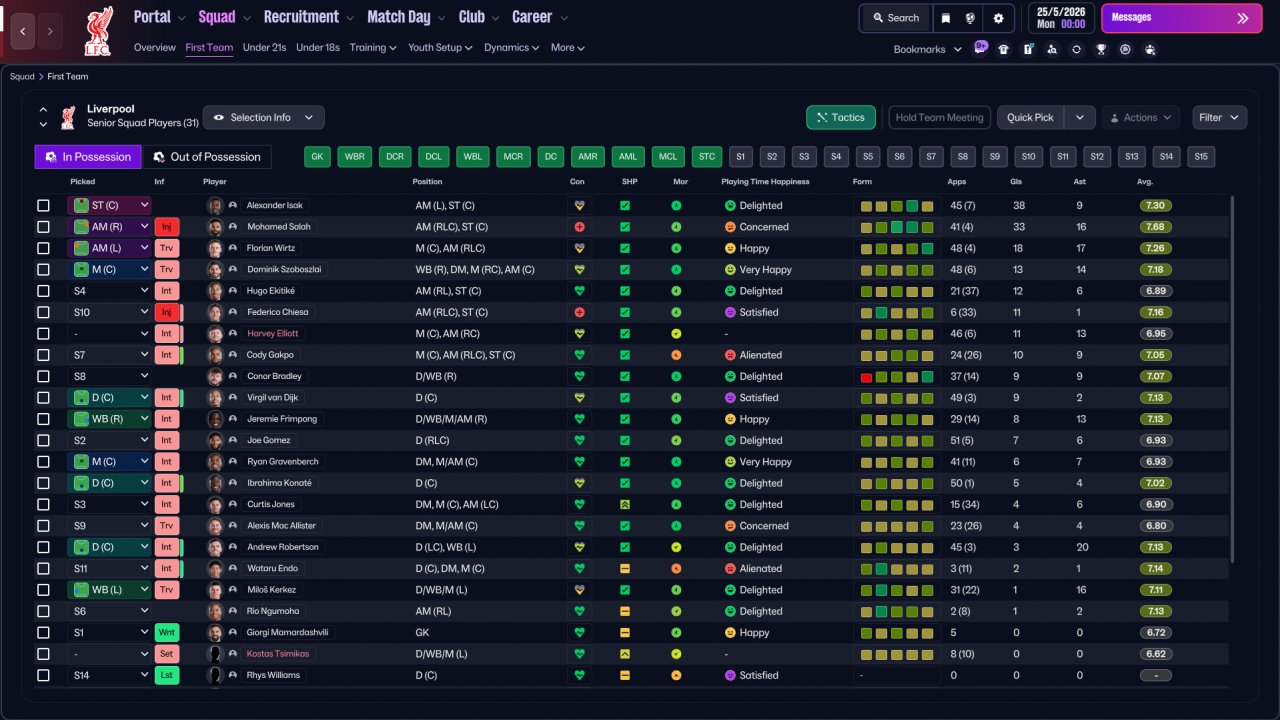1280x720 pixels.
Task: Tick the checkbox for Florian Wirtz
Action: pos(43,248)
